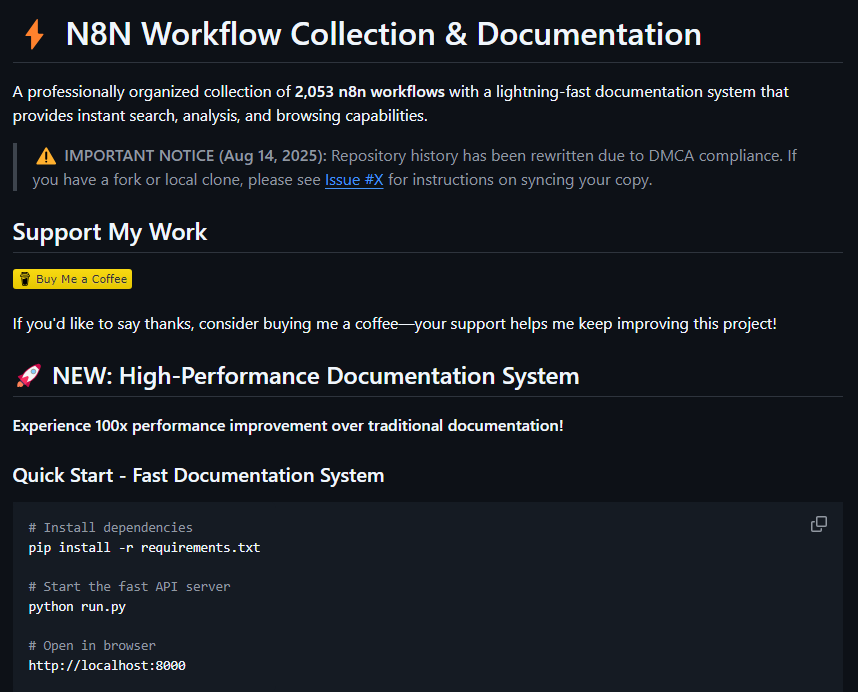The height and width of the screenshot is (692, 858).
Task: Click 'IMPORTANT NOTICE (Aug 14, 2025)' text
Action: pos(195,156)
